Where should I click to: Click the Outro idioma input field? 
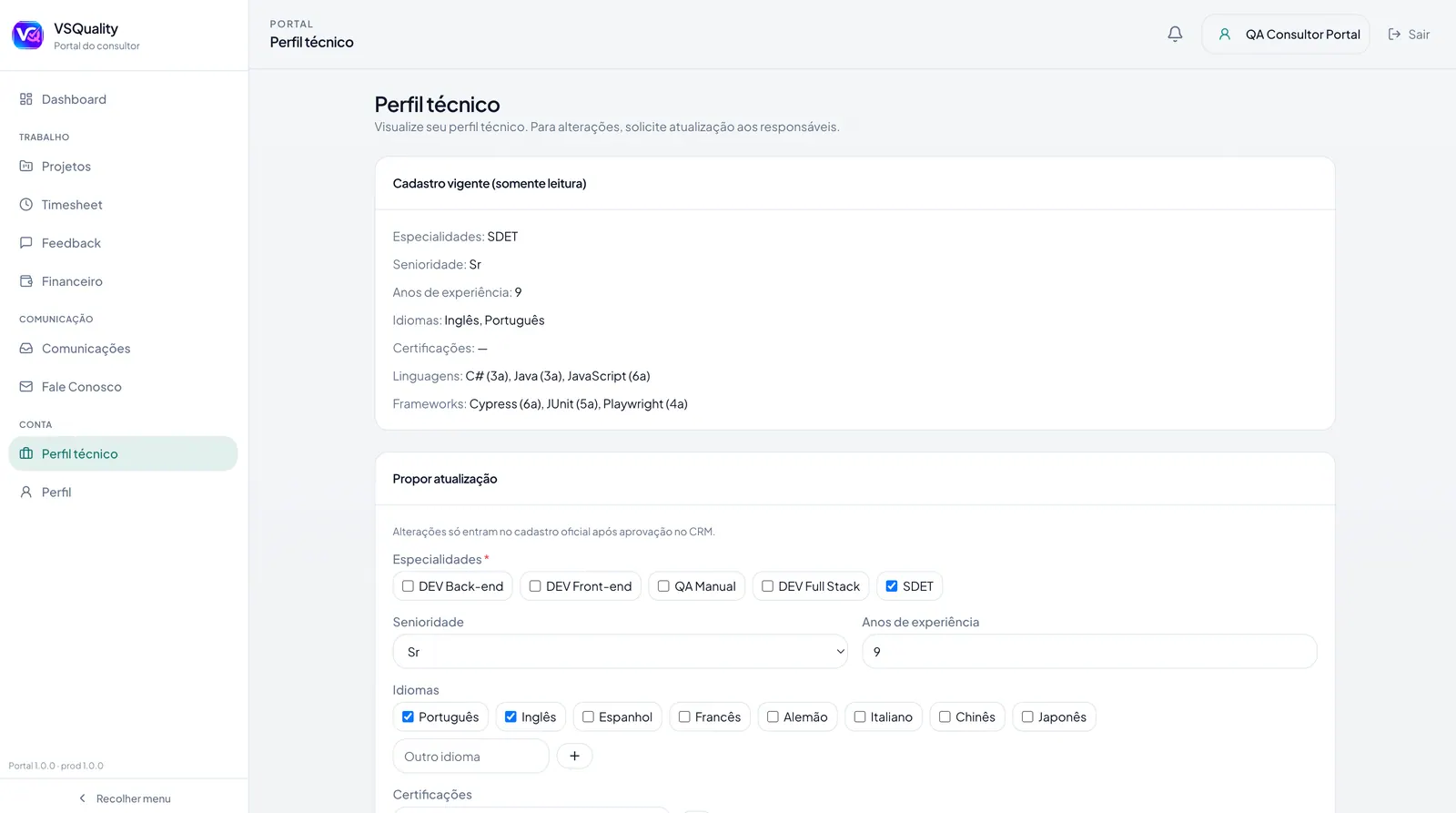(x=471, y=757)
